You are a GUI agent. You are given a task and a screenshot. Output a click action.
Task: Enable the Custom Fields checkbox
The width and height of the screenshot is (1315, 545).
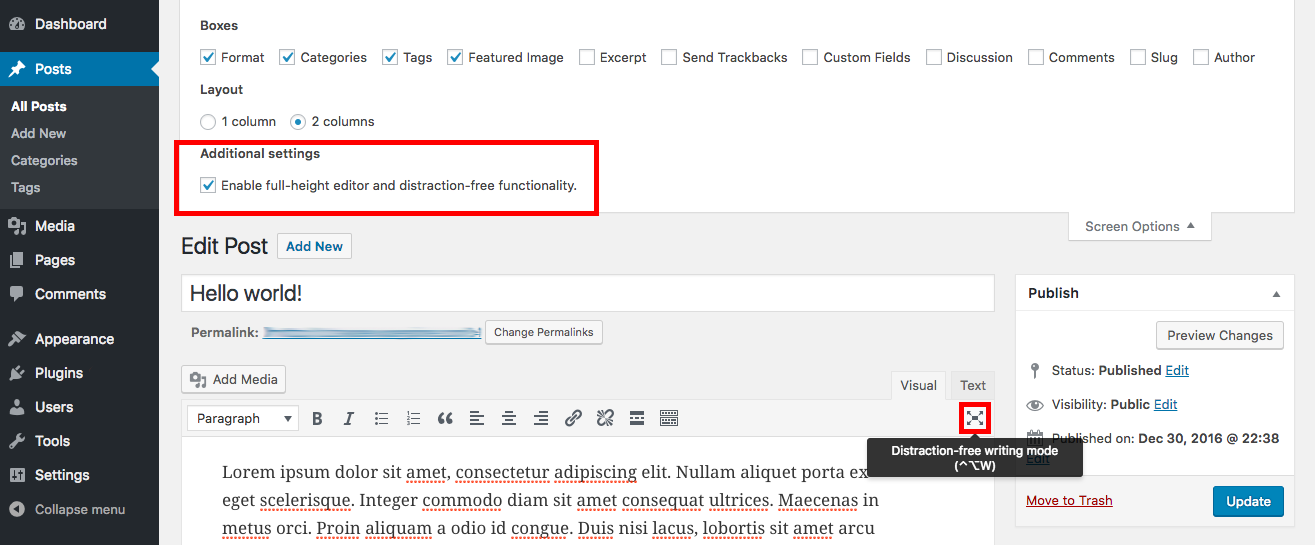810,57
